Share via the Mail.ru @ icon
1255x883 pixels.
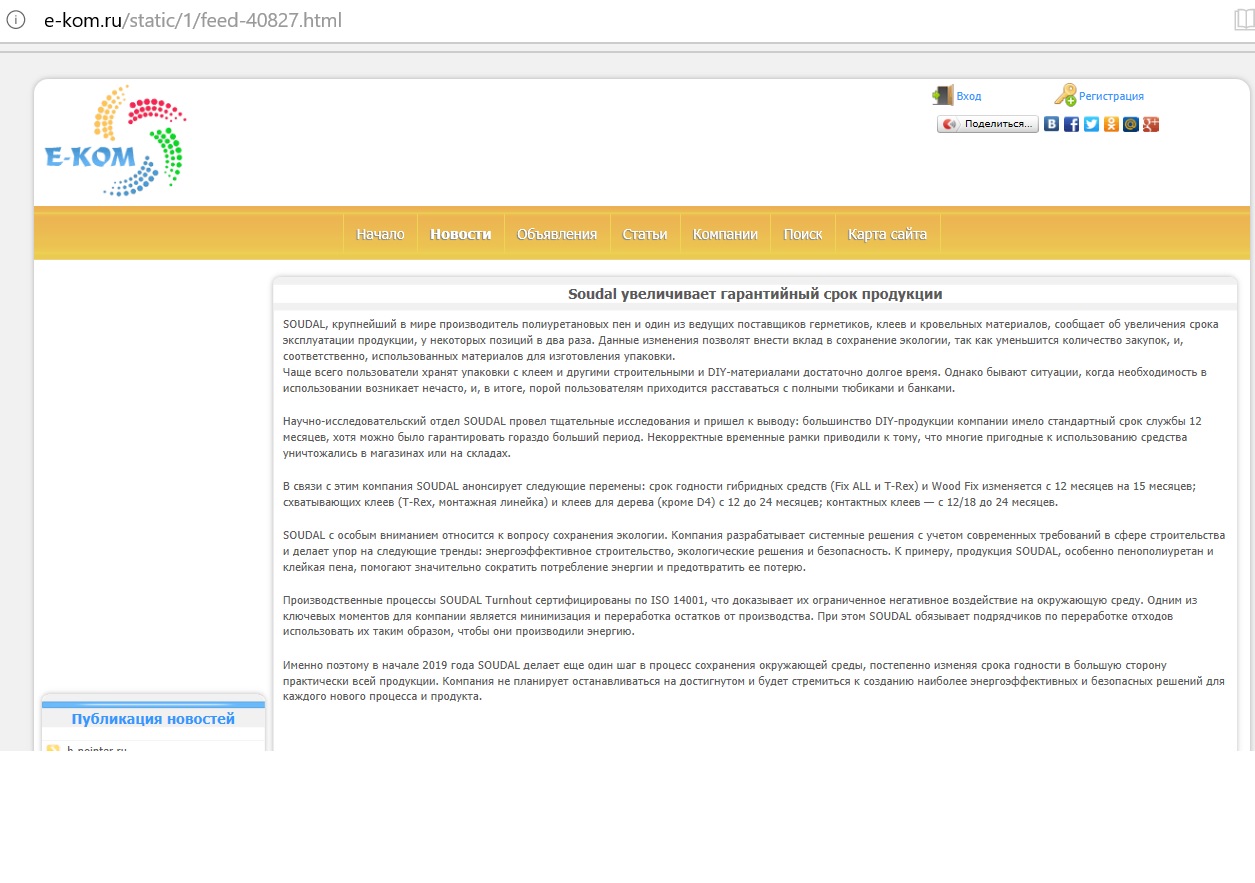pyautogui.click(x=1131, y=124)
